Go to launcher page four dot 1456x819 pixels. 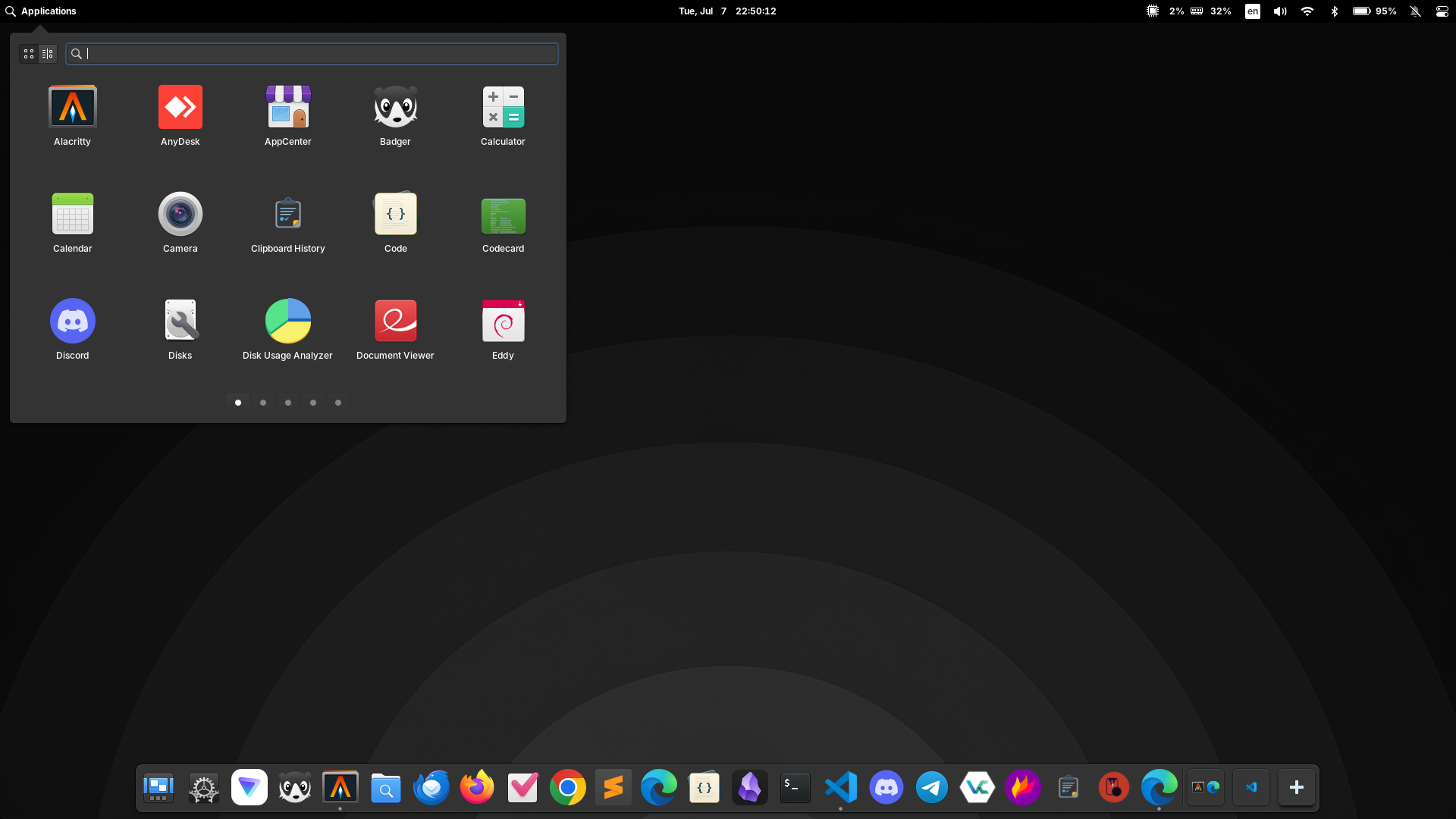point(313,403)
